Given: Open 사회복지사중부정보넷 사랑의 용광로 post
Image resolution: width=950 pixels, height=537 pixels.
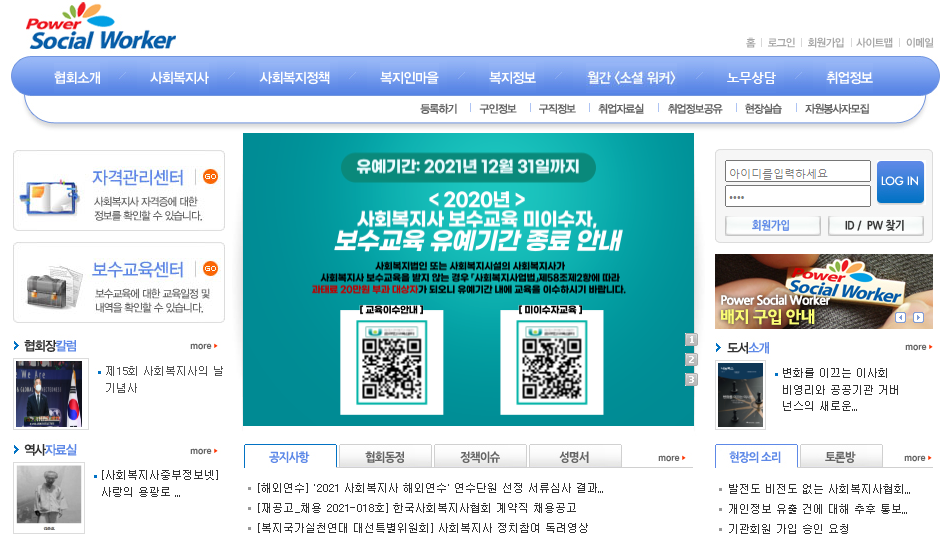Looking at the screenshot, I should tap(160, 483).
